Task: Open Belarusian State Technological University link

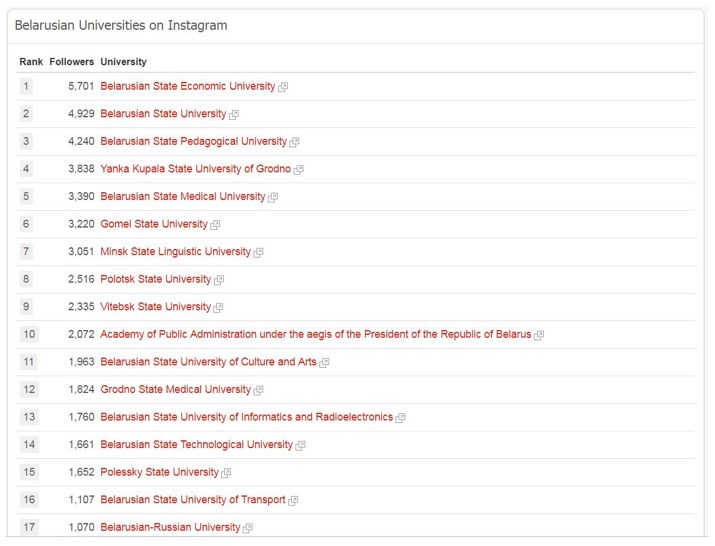Action: pyautogui.click(x=197, y=444)
